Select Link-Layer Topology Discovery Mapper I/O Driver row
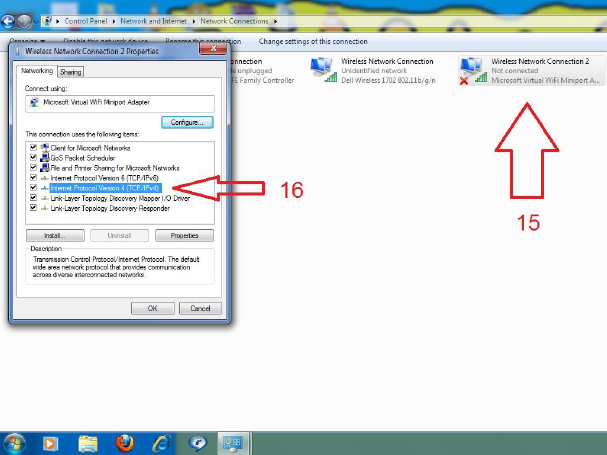Screen dimensions: 607x455 [120, 198]
